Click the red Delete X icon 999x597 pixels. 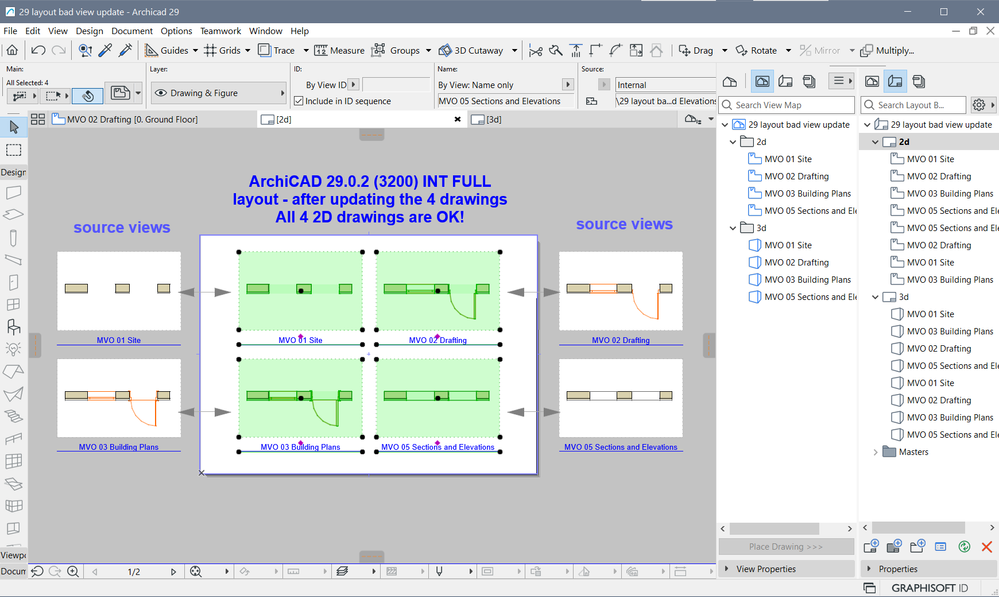[x=987, y=547]
